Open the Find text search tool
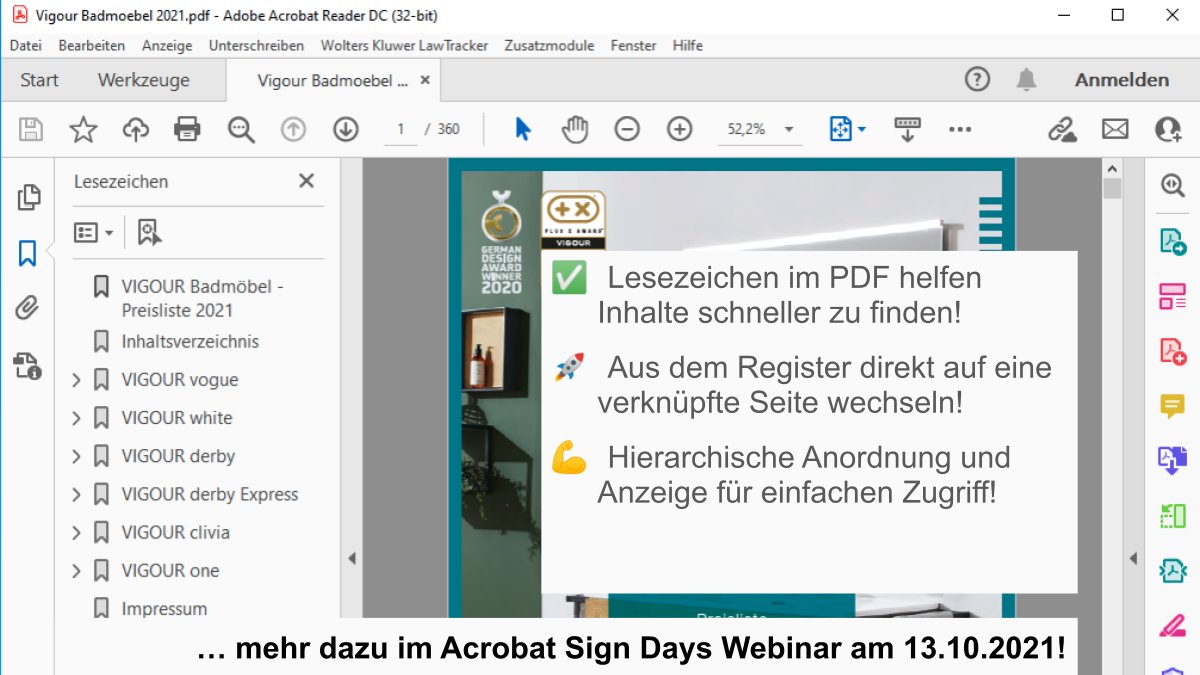Image resolution: width=1200 pixels, height=675 pixels. [x=241, y=129]
